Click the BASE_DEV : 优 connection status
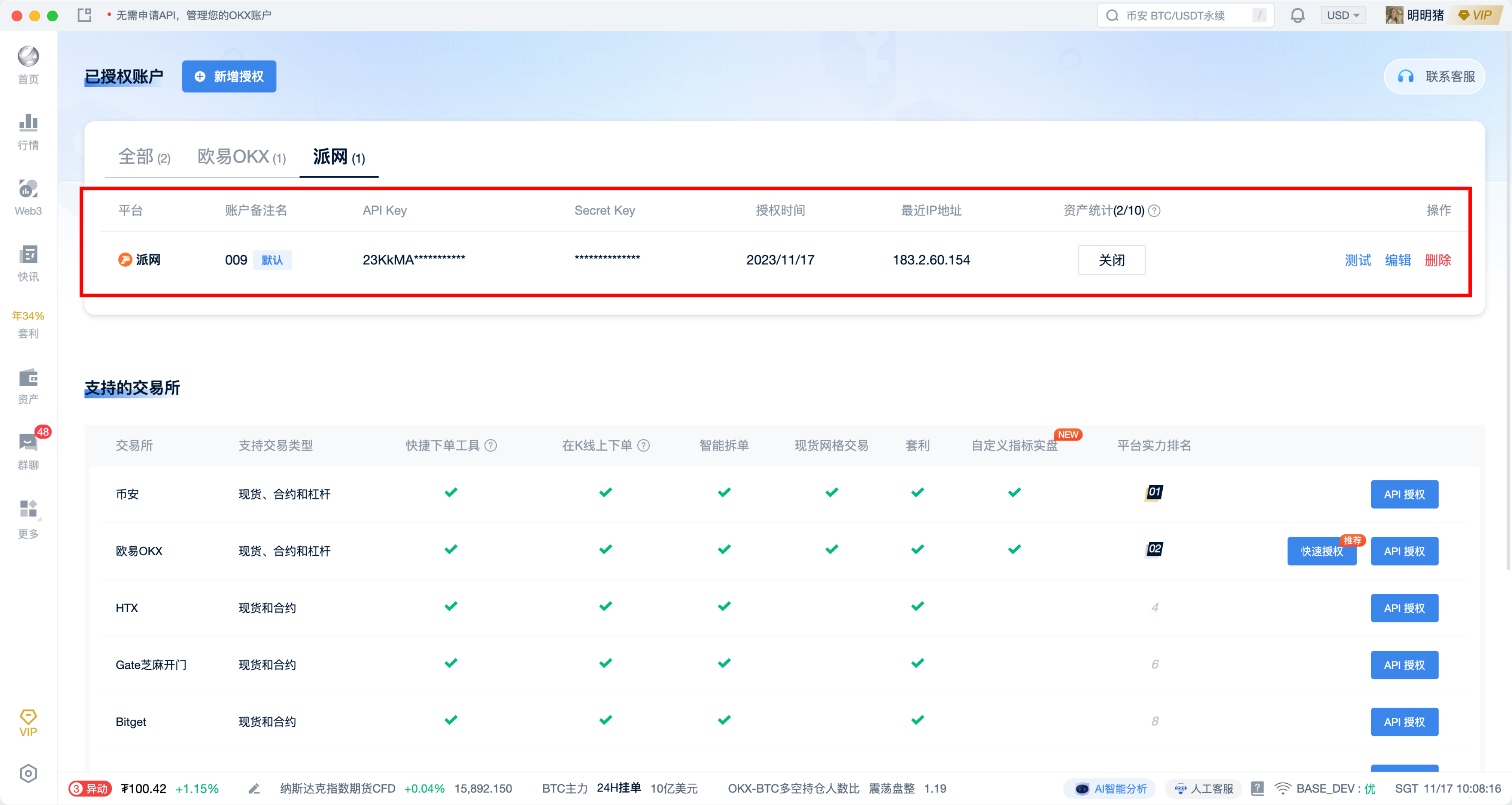 [x=1335, y=789]
